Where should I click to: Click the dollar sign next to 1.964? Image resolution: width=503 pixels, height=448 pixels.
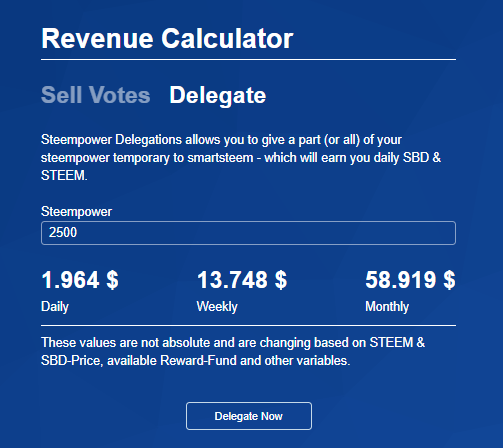coord(112,280)
